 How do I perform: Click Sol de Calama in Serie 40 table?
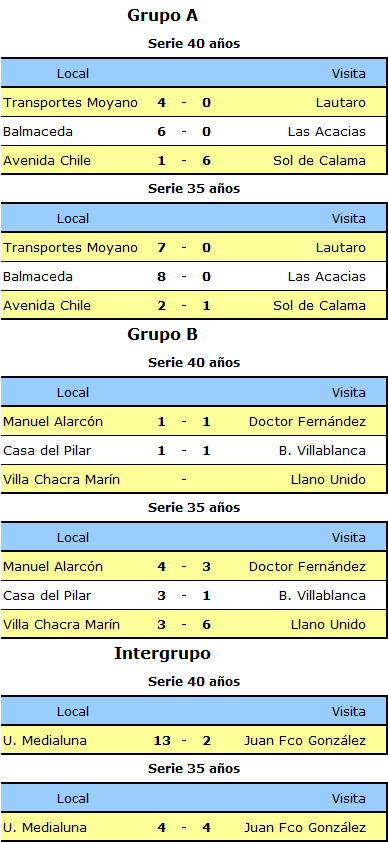pyautogui.click(x=319, y=161)
